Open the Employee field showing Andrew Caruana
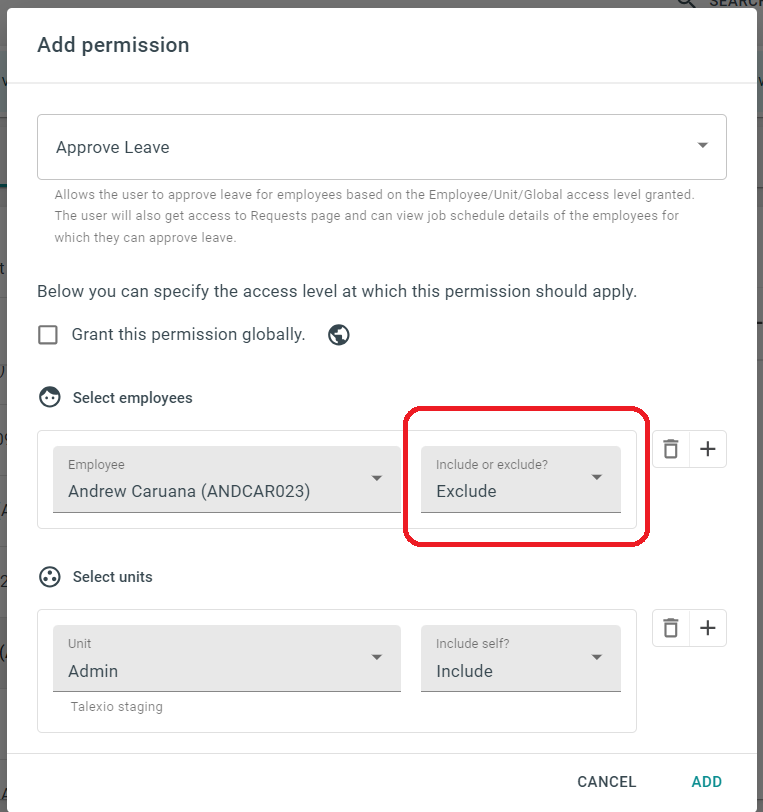Image resolution: width=763 pixels, height=812 pixels. pos(227,480)
